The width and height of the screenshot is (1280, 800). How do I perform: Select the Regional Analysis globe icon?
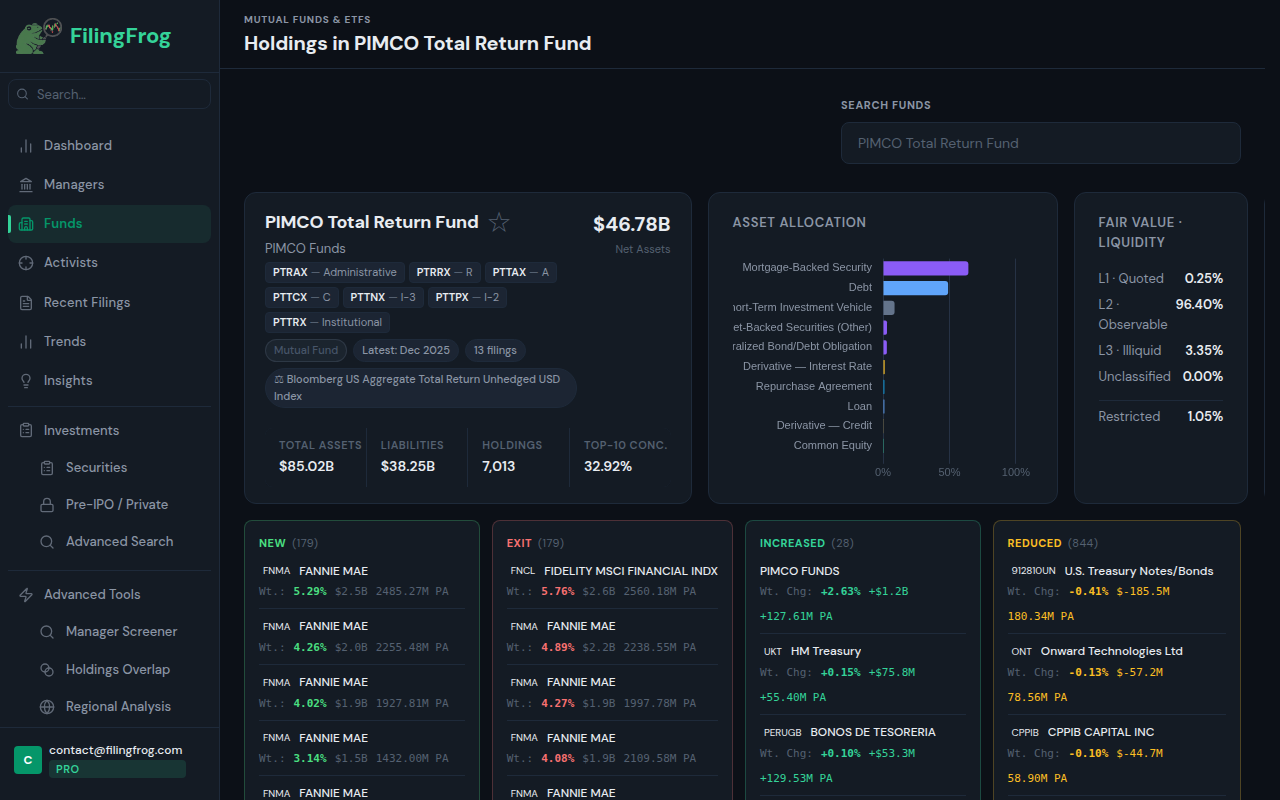click(46, 706)
